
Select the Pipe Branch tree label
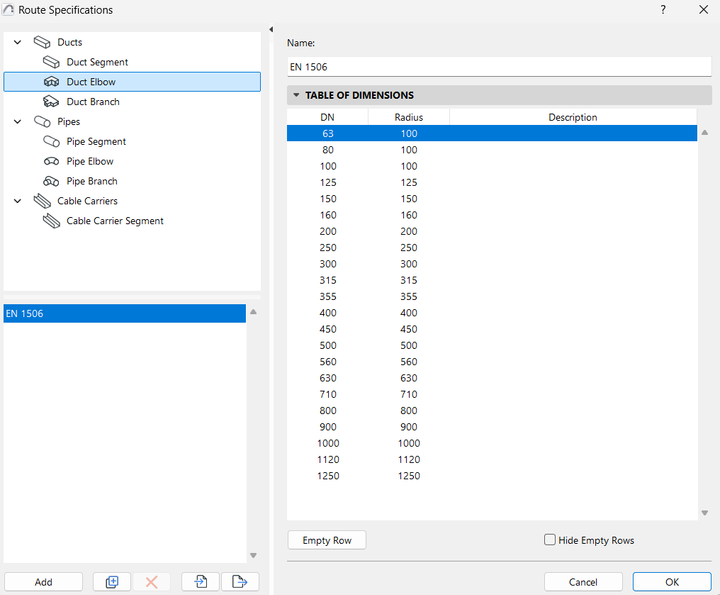tap(92, 181)
